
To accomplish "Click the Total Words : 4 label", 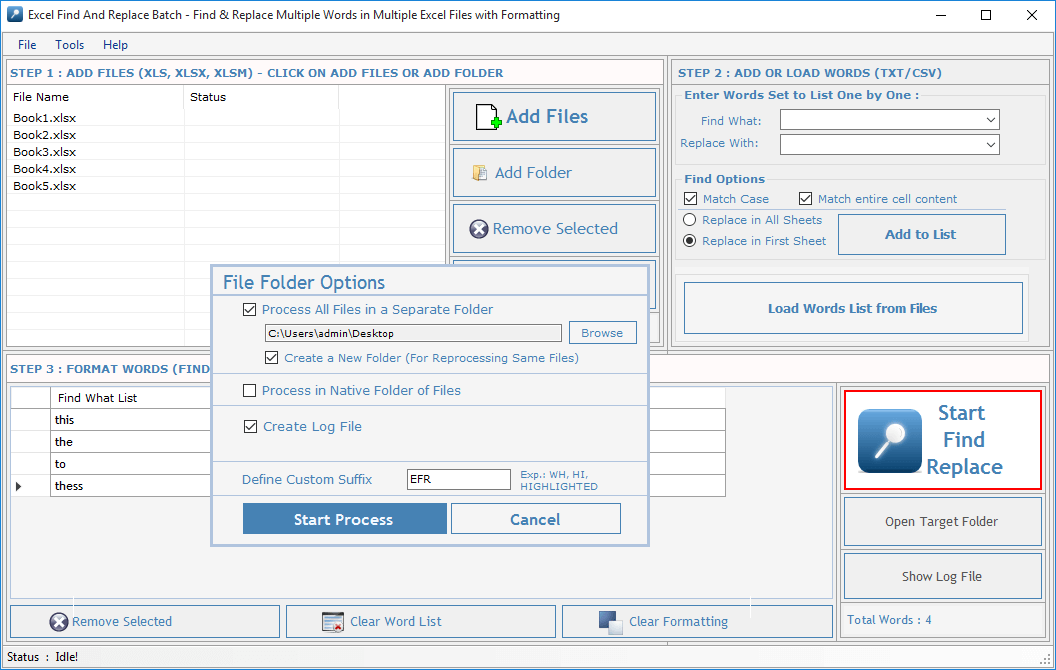I will pyautogui.click(x=889, y=619).
